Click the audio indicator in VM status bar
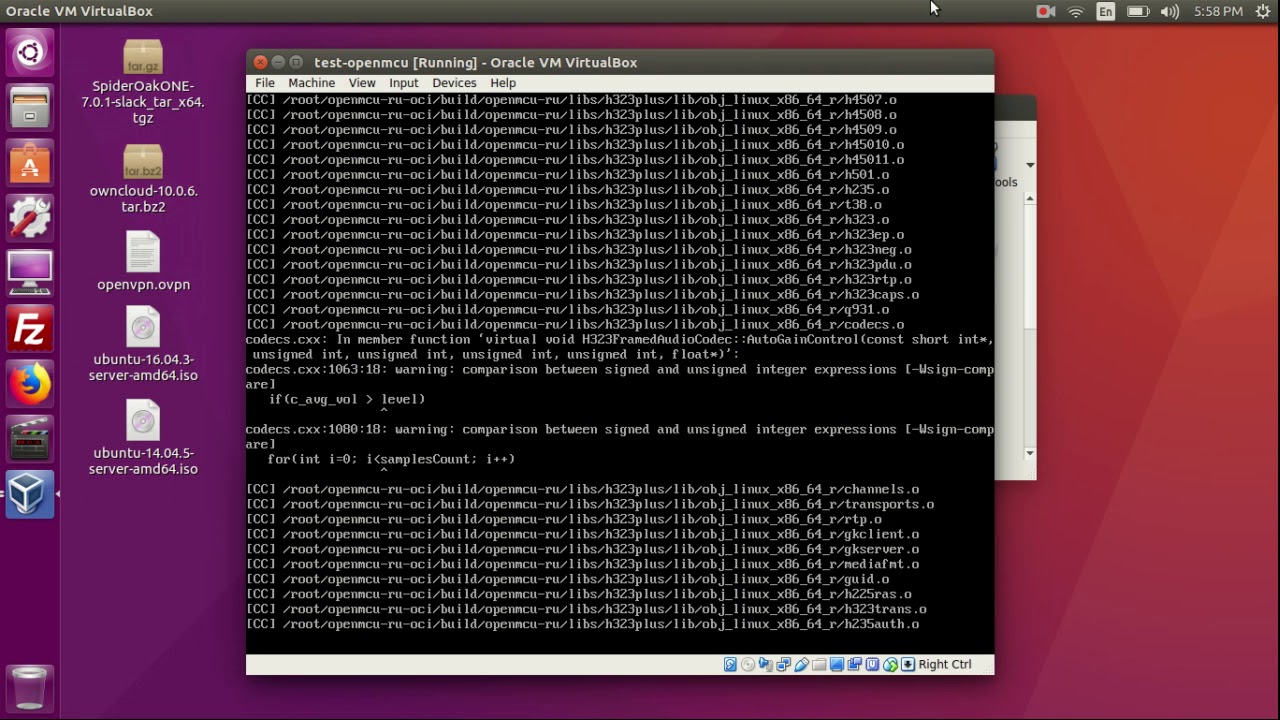 pos(766,664)
